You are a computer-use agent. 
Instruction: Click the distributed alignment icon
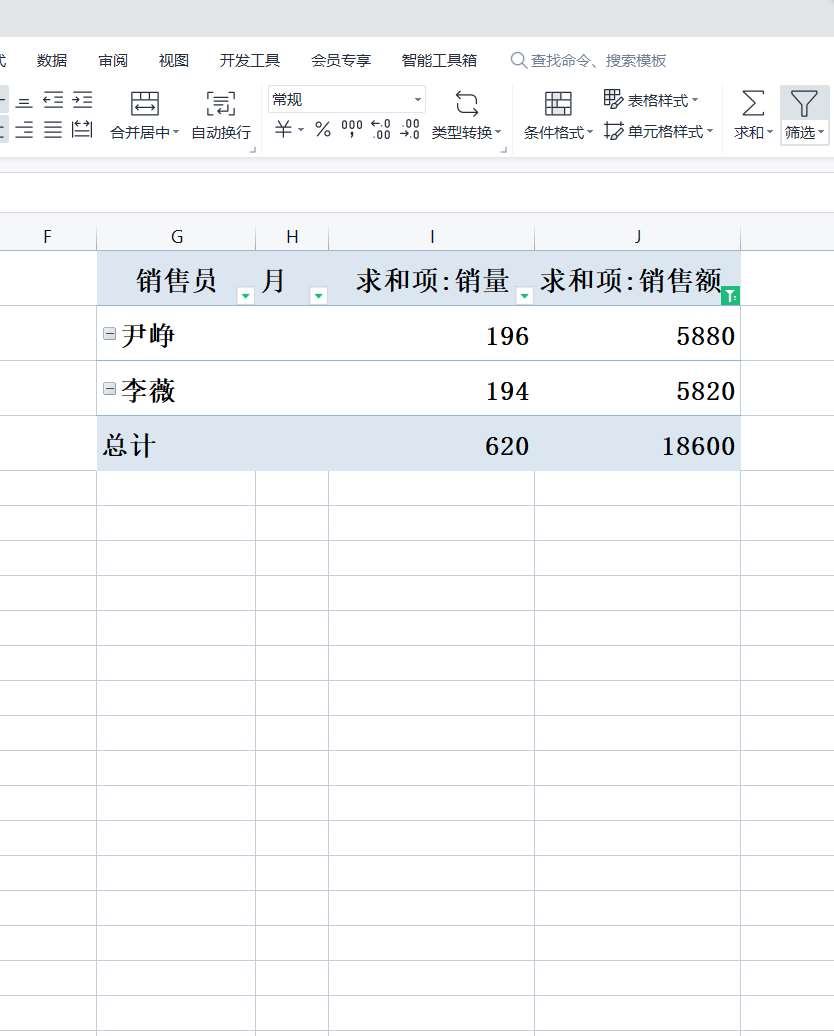coord(82,129)
